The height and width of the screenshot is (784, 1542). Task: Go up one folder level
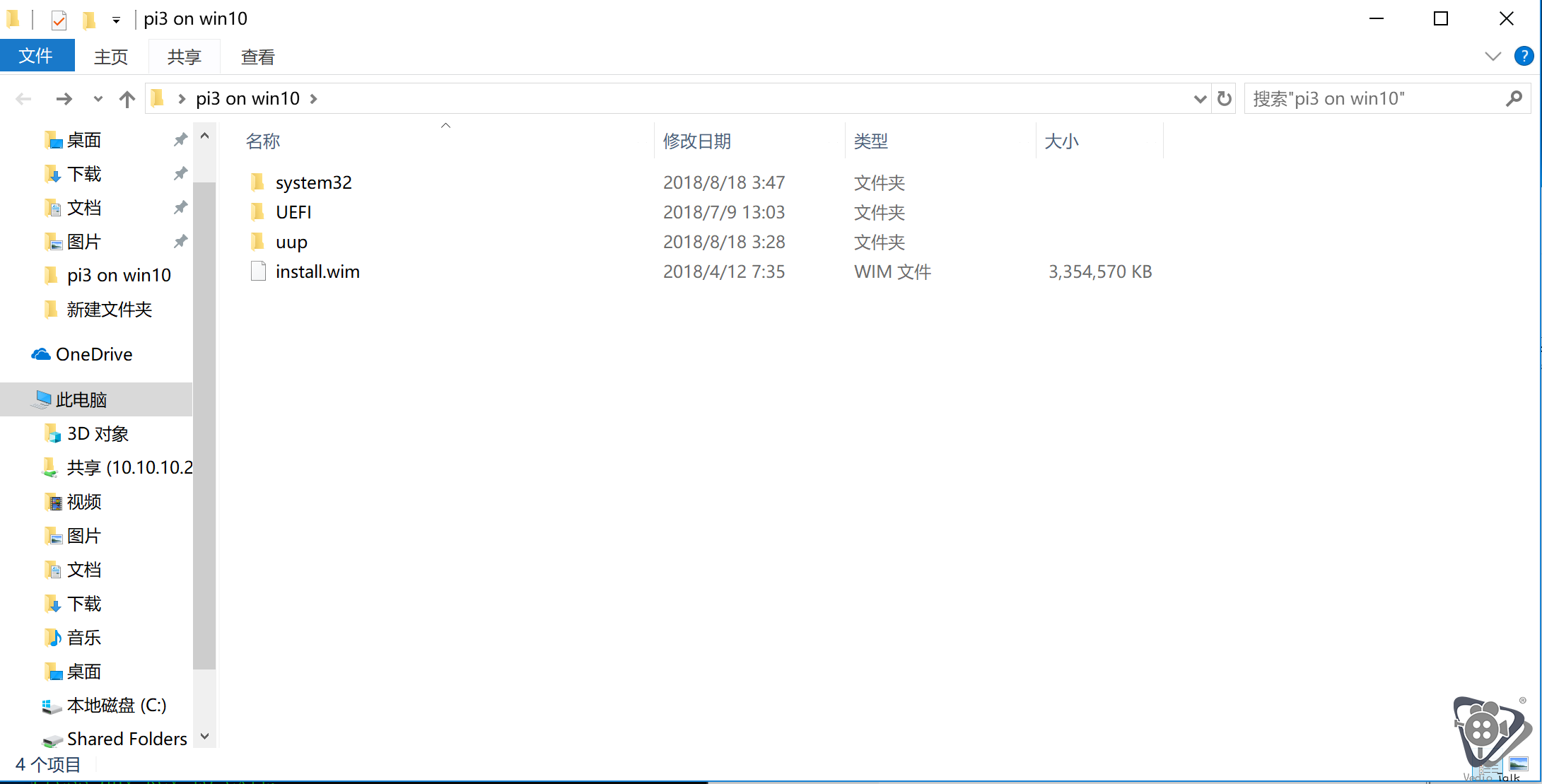127,99
